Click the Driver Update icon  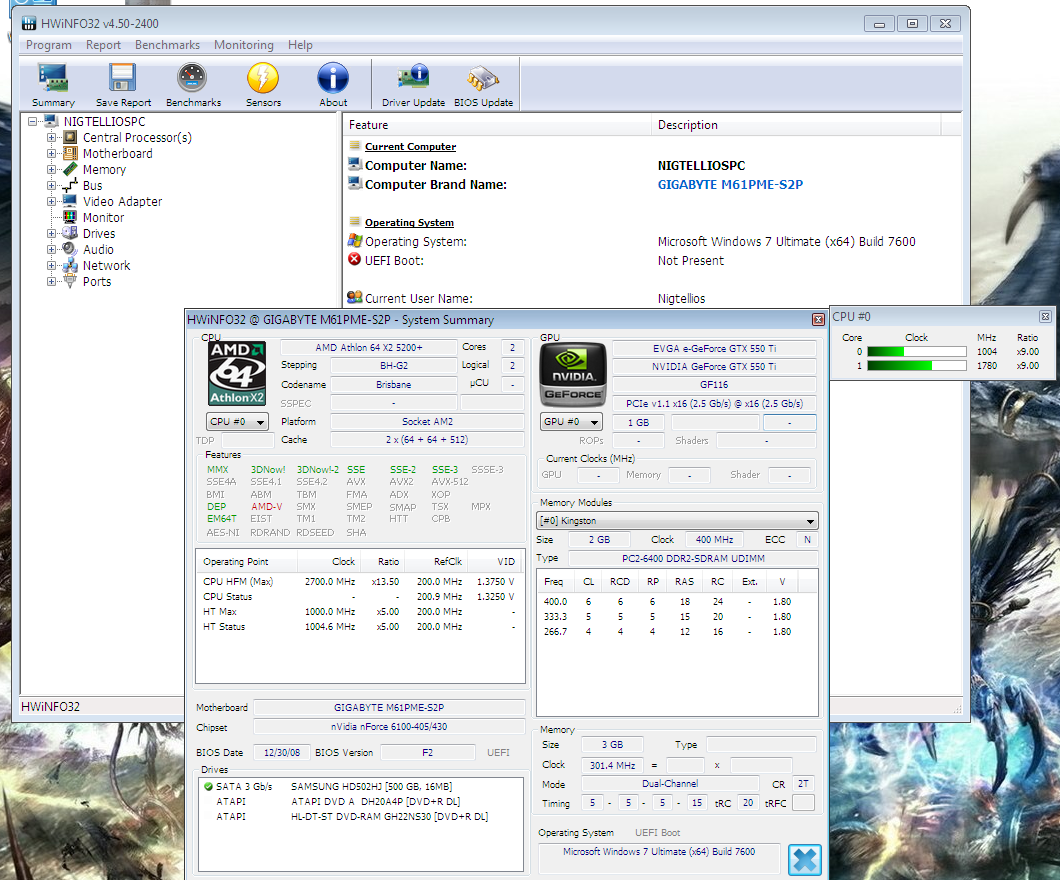(413, 78)
